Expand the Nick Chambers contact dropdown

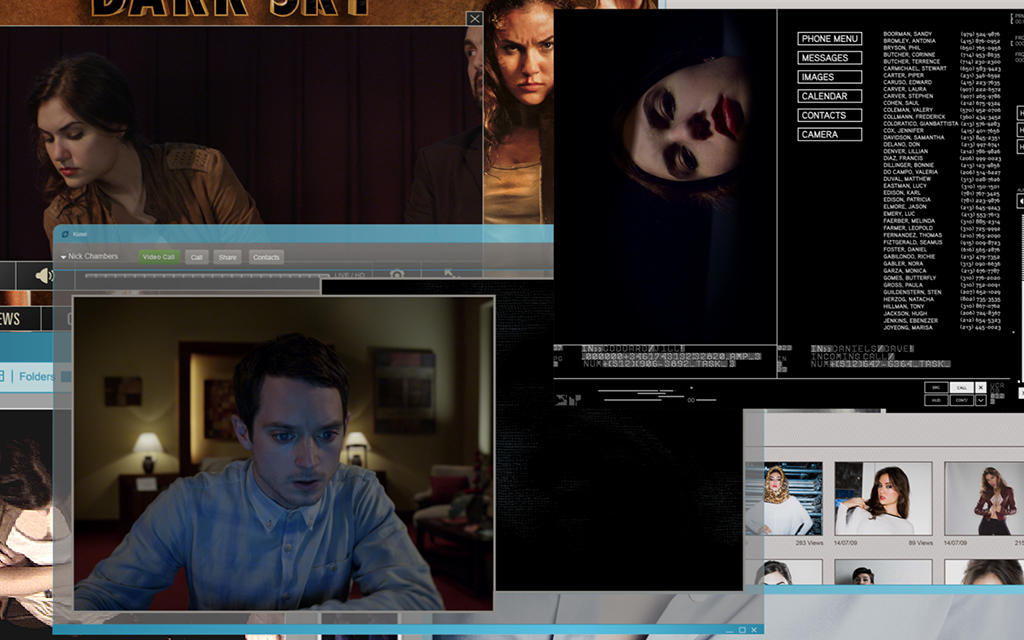pyautogui.click(x=64, y=257)
